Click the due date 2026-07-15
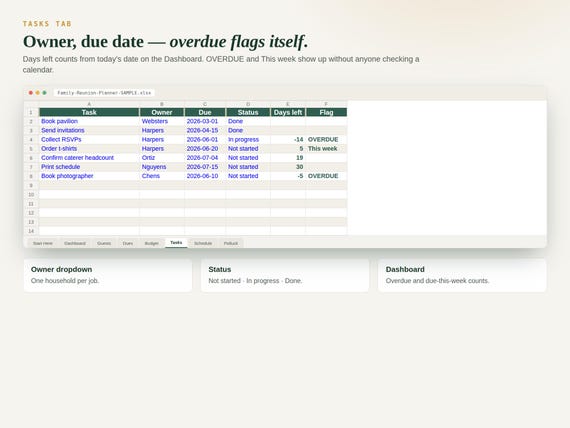The height and width of the screenshot is (428, 570). pos(205,167)
